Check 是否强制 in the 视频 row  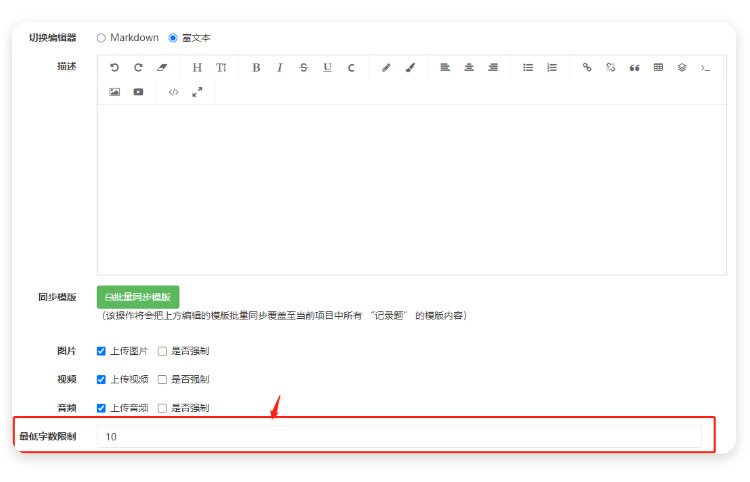[162, 380]
